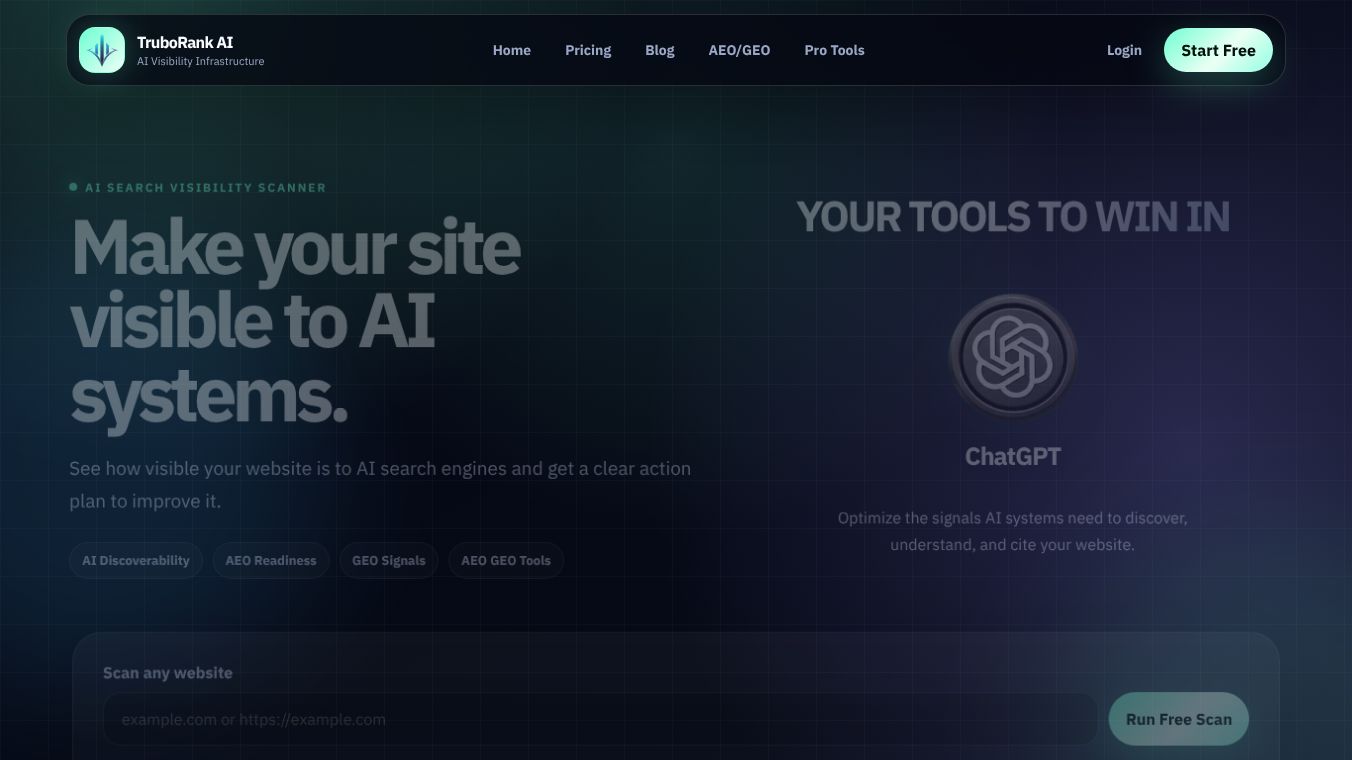Select the AEO GEO Tools tag

tap(506, 560)
